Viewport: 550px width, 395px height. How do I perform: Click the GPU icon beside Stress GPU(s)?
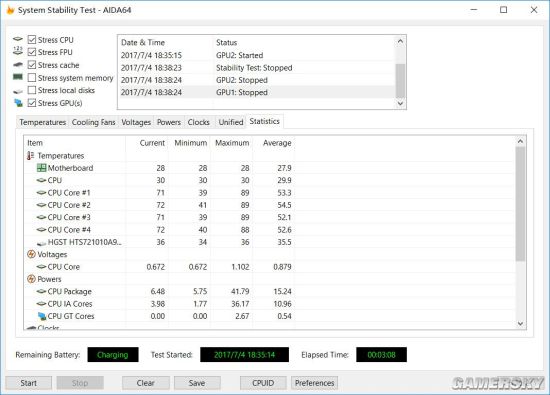pyautogui.click(x=18, y=103)
